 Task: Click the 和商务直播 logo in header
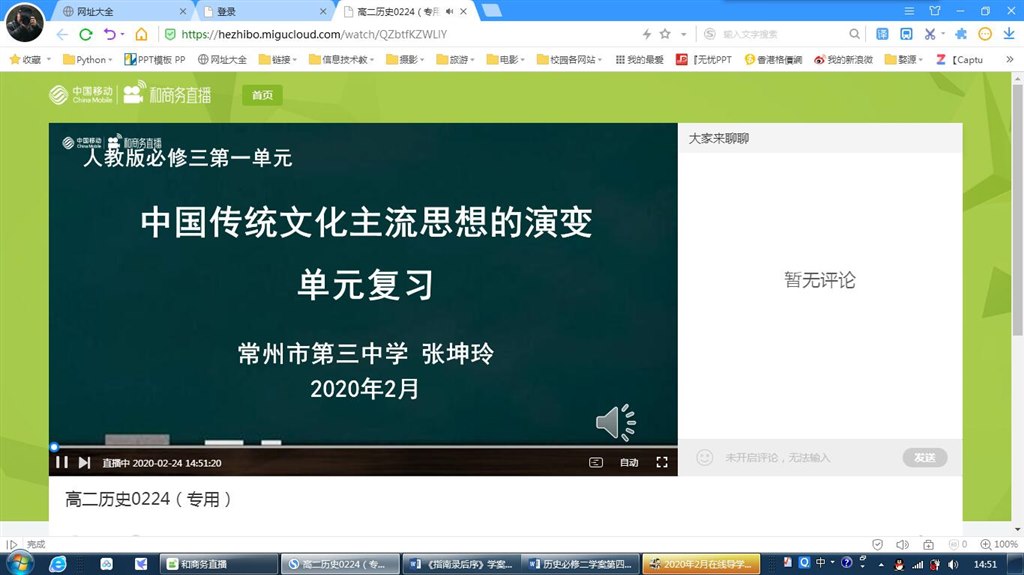tap(167, 93)
